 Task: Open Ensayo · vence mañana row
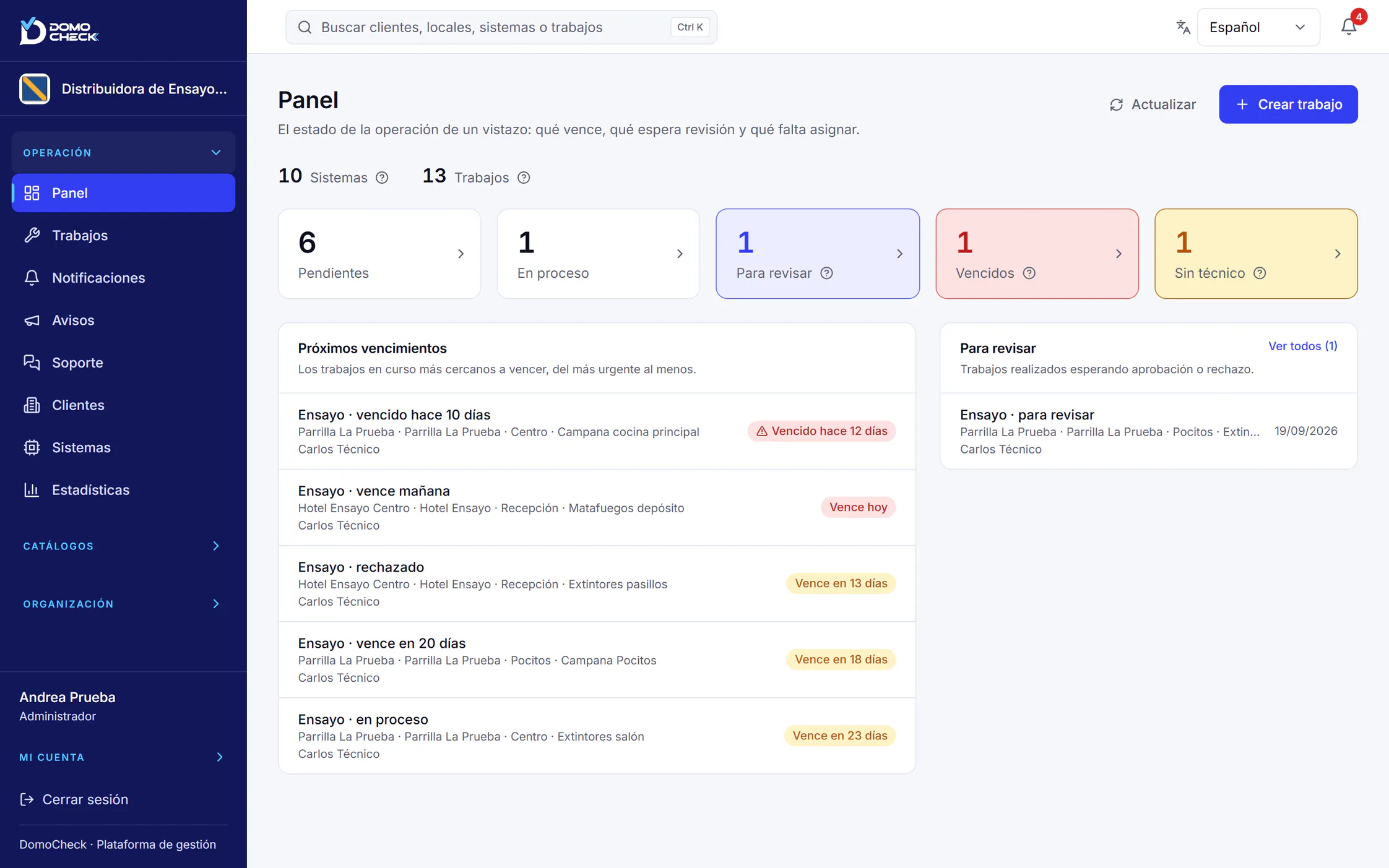click(x=597, y=507)
